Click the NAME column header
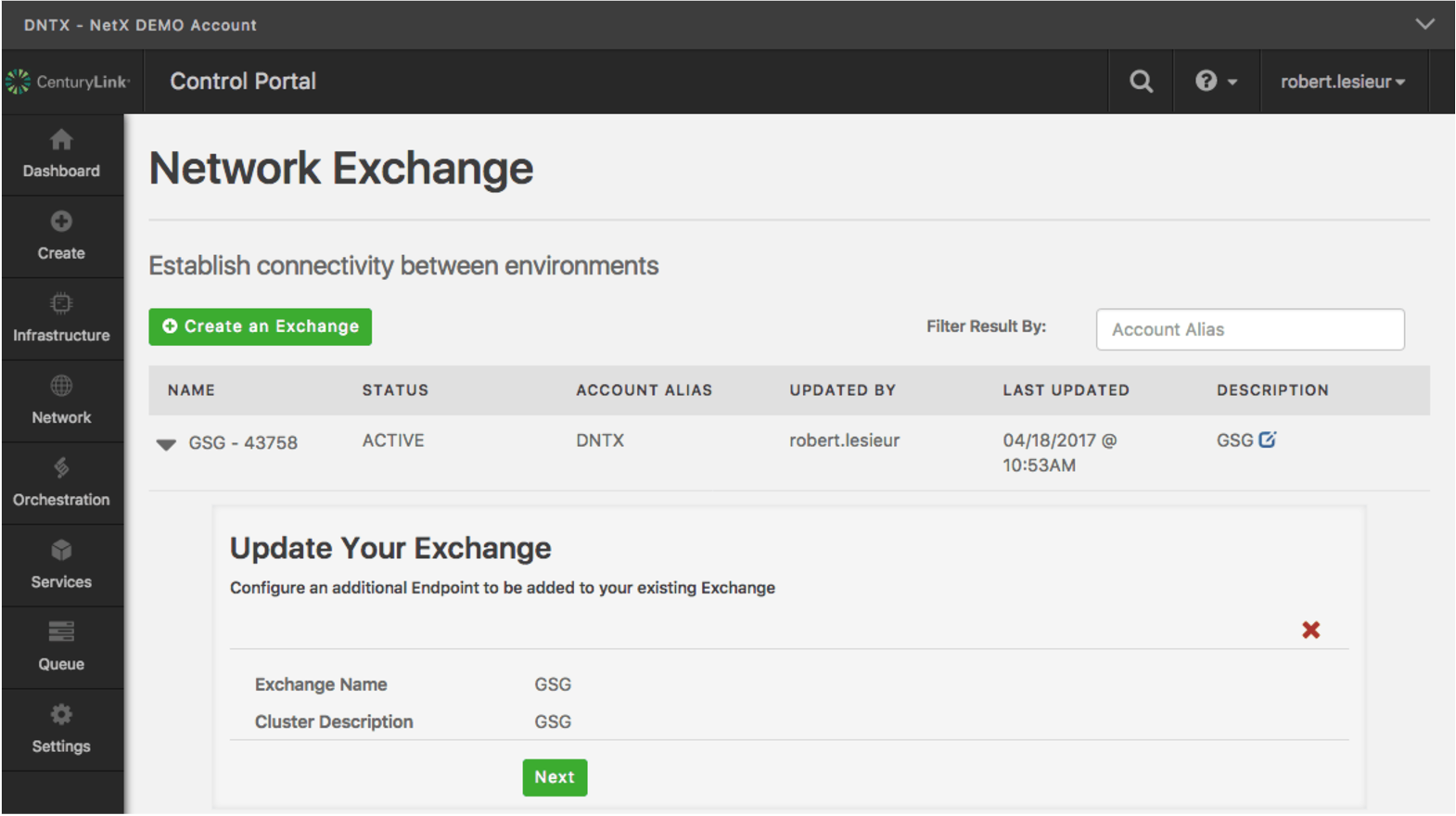Viewport: 1456px width, 816px height. click(191, 390)
